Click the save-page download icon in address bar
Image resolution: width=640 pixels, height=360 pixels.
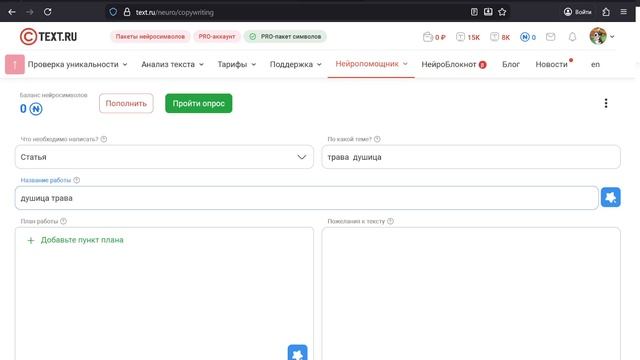(488, 12)
